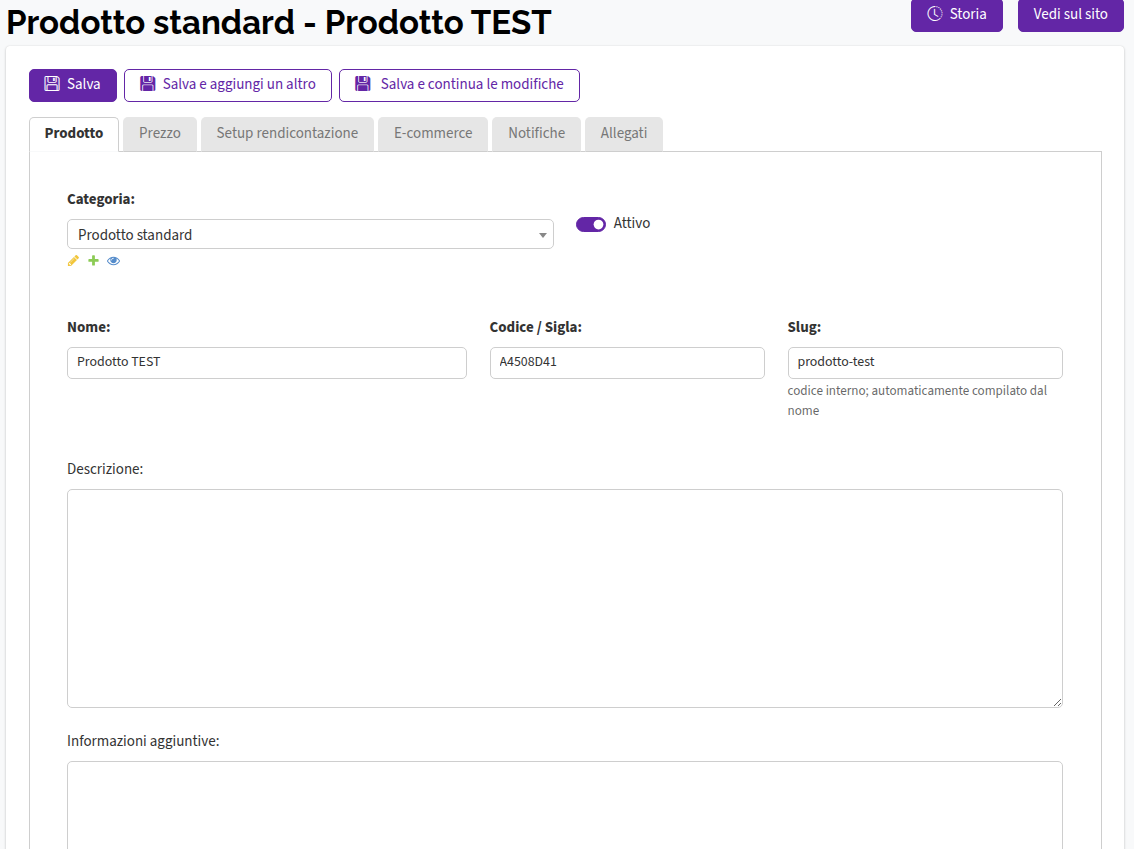The height and width of the screenshot is (849, 1134).
Task: Click the 'Codice / Sigla:' label
Action: [536, 327]
